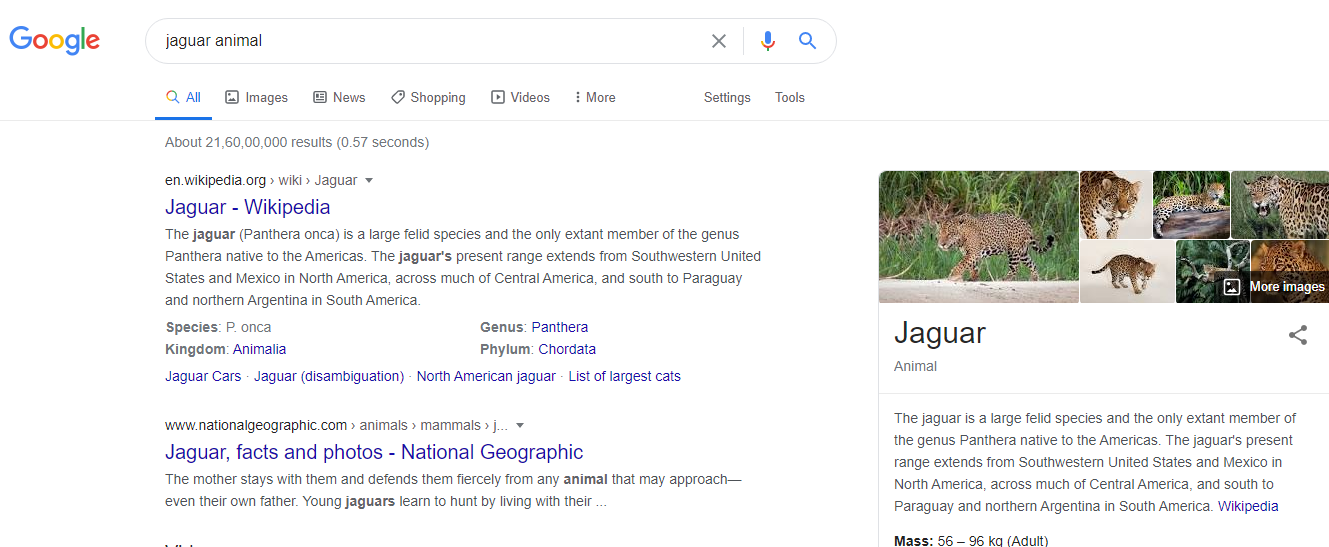Open the News tab
Image resolution: width=1329 pixels, height=547 pixels.
pos(339,98)
